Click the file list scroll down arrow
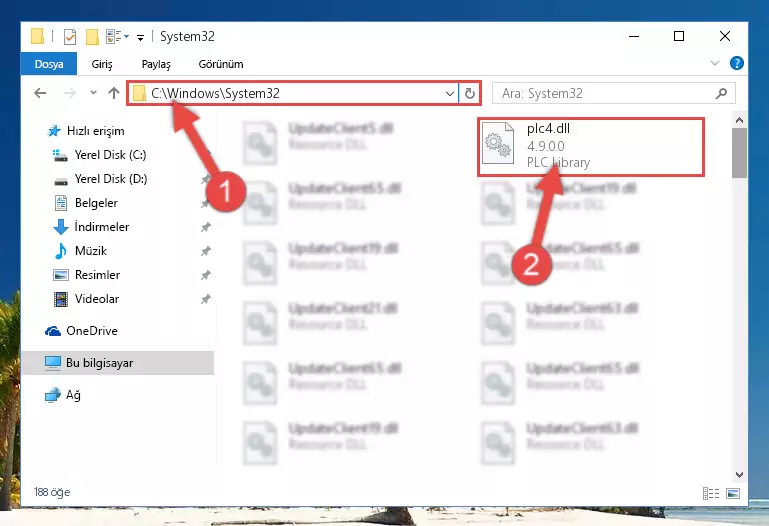Viewport: 769px width, 526px height. point(740,475)
